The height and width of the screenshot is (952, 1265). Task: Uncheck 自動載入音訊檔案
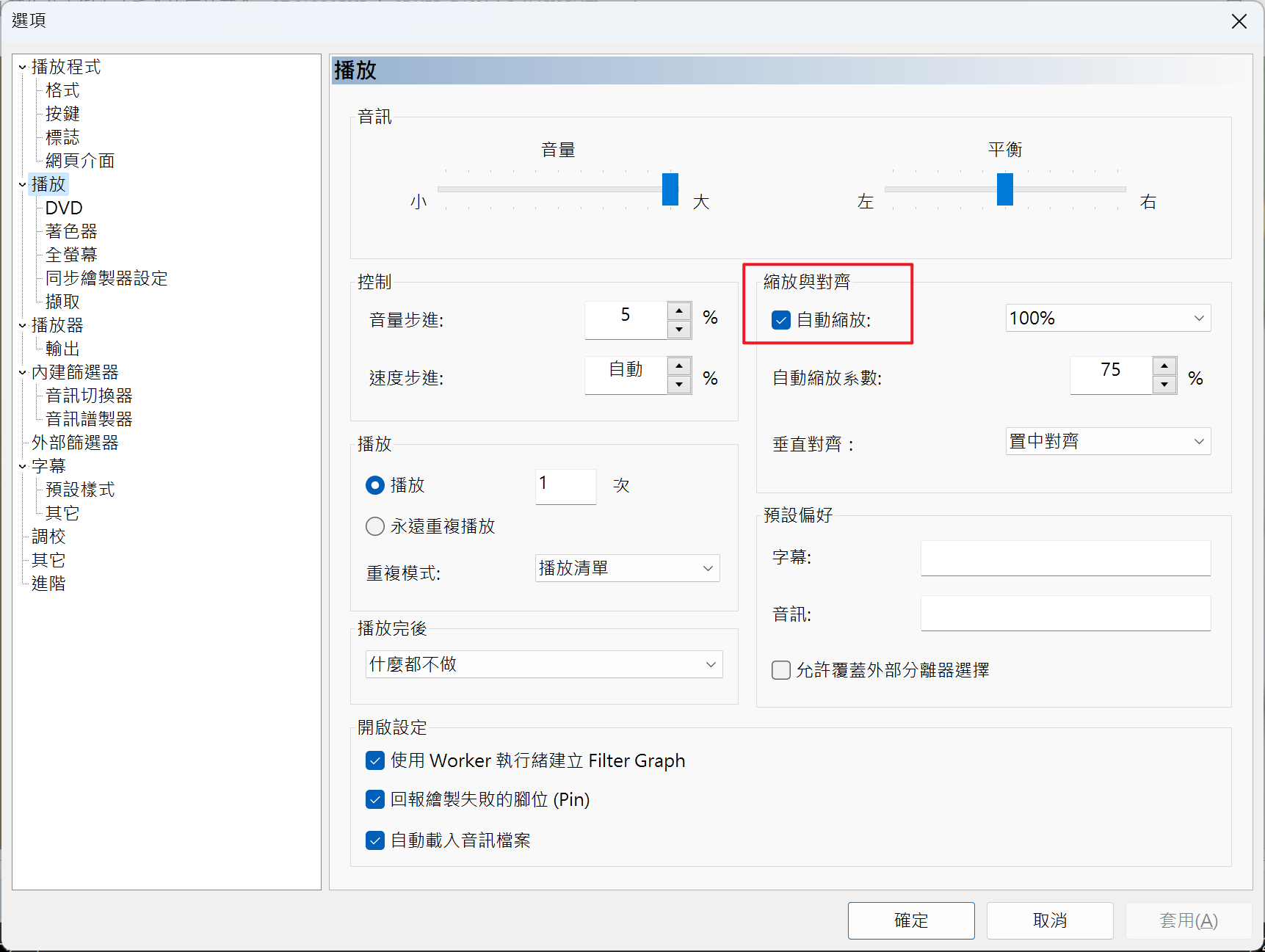pyautogui.click(x=375, y=840)
